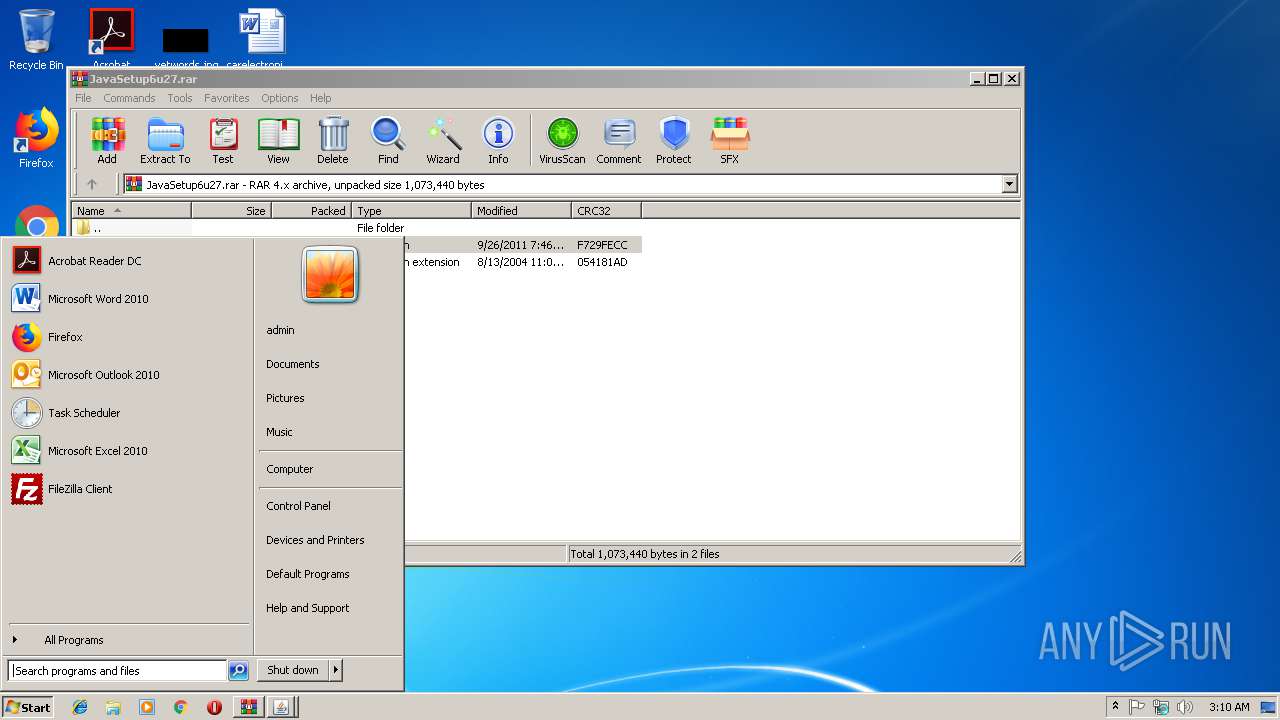Screen dimensions: 1280x720
Task: Open the Options menu
Action: [280, 98]
